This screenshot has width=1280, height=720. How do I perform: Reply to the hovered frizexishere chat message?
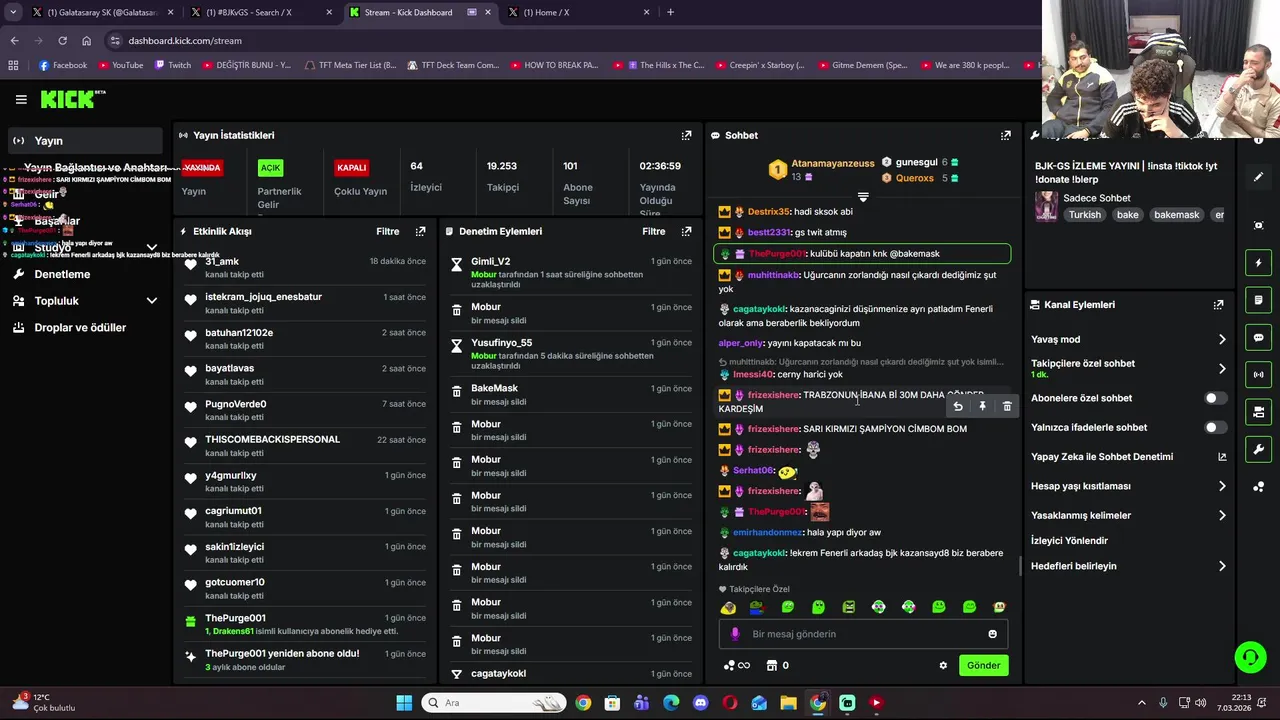pyautogui.click(x=958, y=406)
